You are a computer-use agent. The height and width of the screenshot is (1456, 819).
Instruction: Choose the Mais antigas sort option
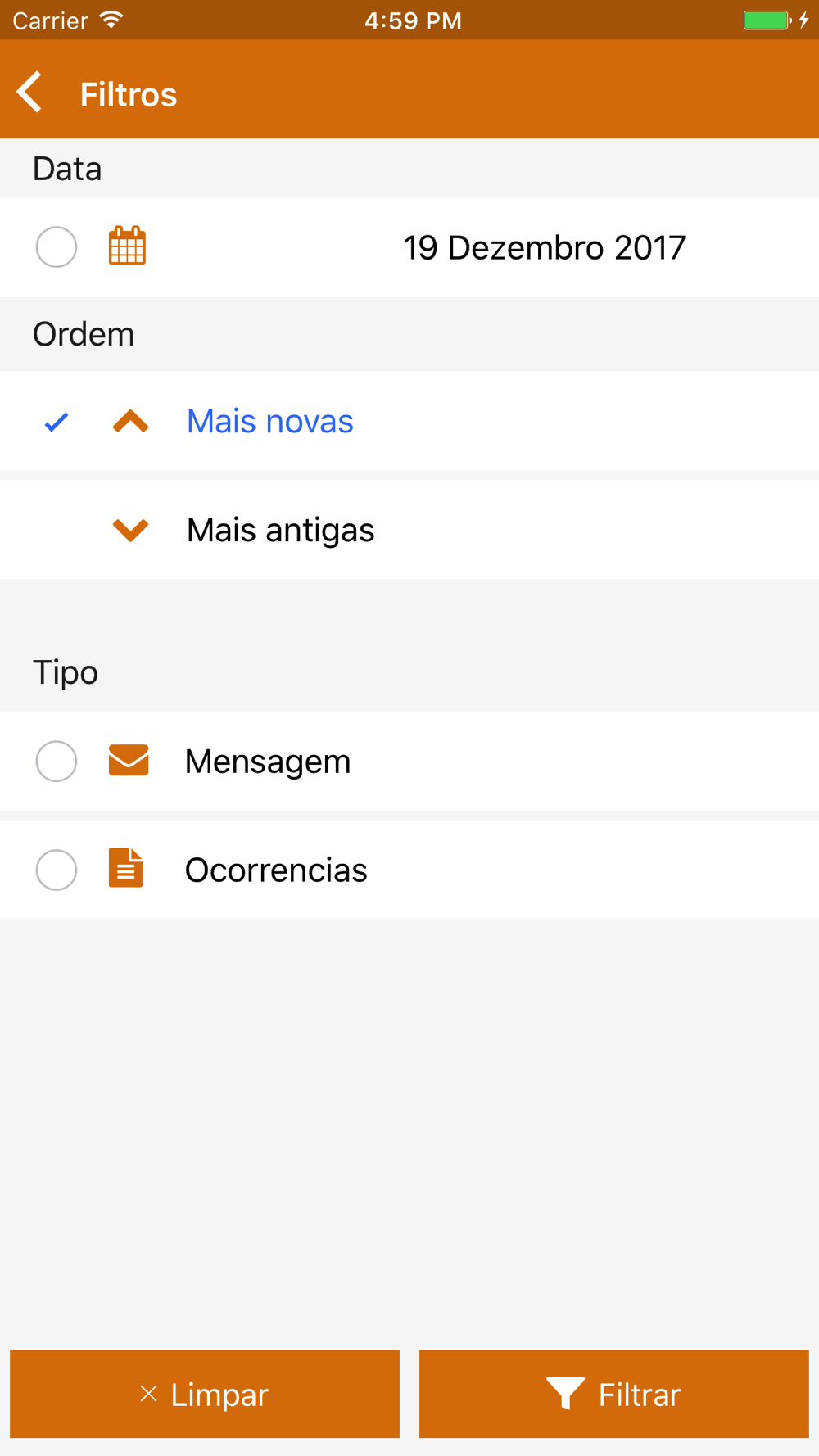tap(280, 530)
